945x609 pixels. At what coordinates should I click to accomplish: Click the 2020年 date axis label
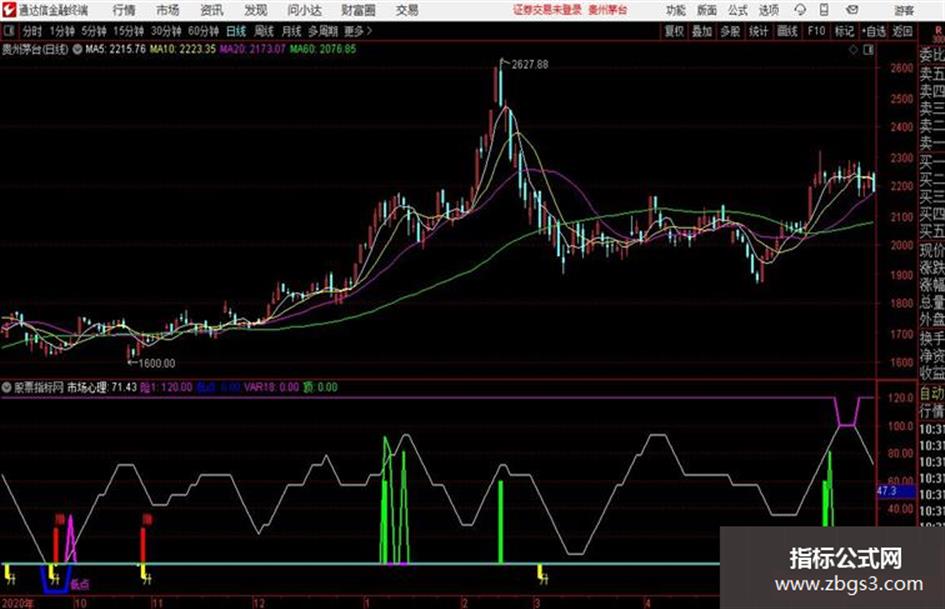18,603
